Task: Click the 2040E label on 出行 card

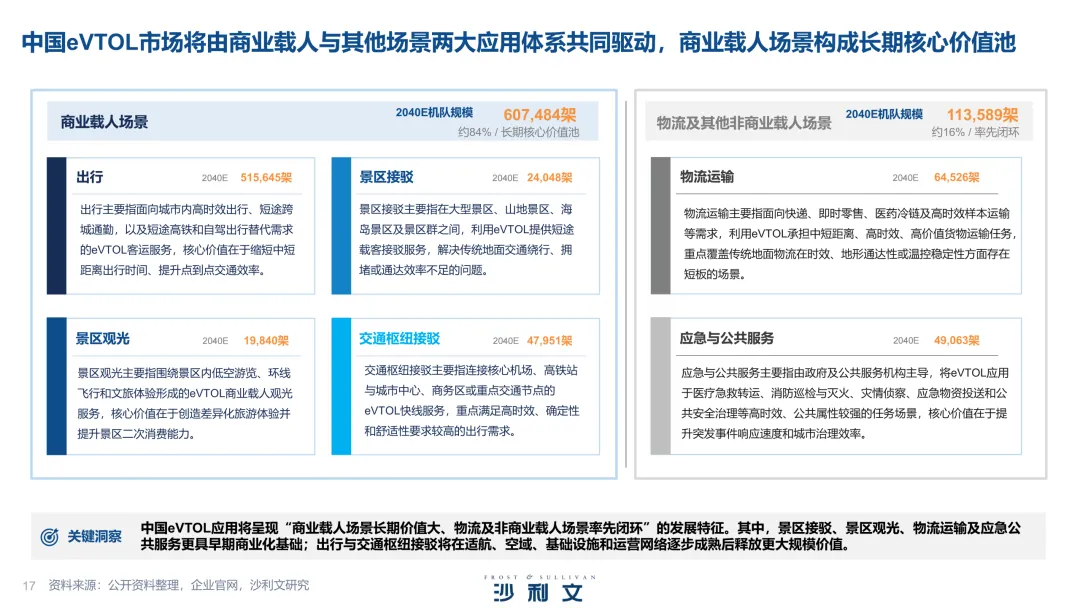Action: 215,178
